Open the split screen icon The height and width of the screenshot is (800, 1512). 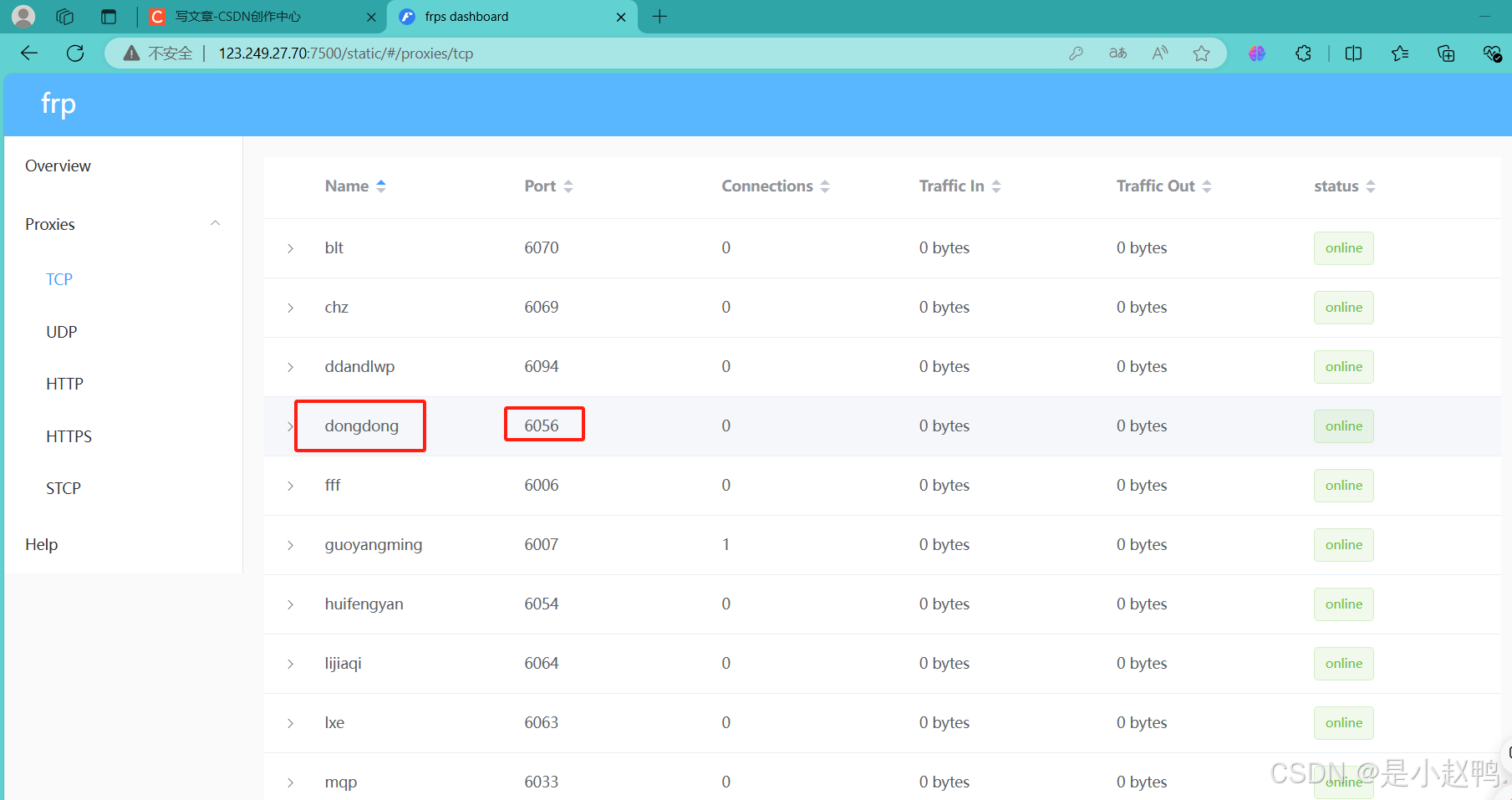point(1354,54)
